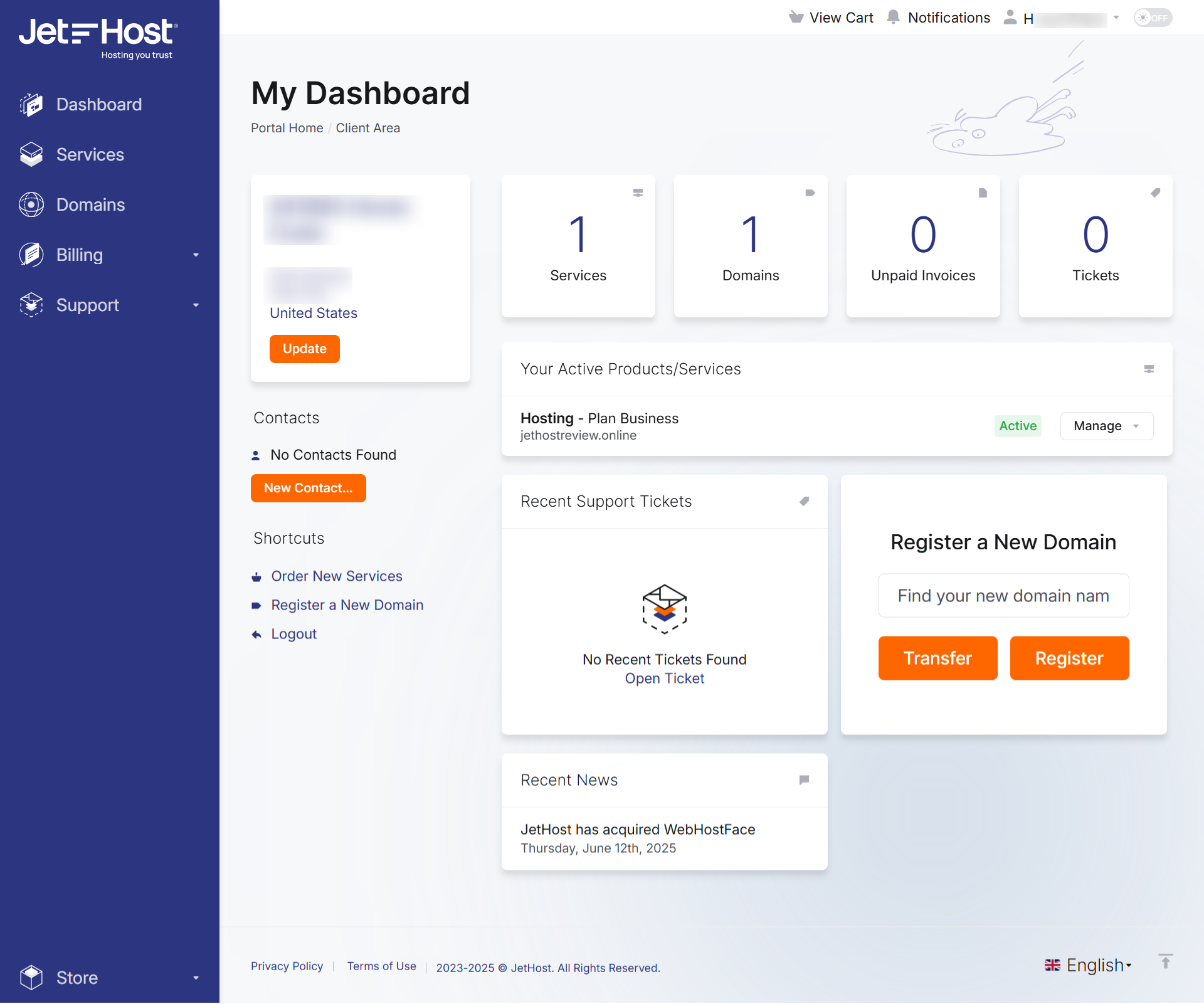The height and width of the screenshot is (1004, 1204).
Task: Click the tag icon beside Register a New Domain shortcut
Action: 256,606
